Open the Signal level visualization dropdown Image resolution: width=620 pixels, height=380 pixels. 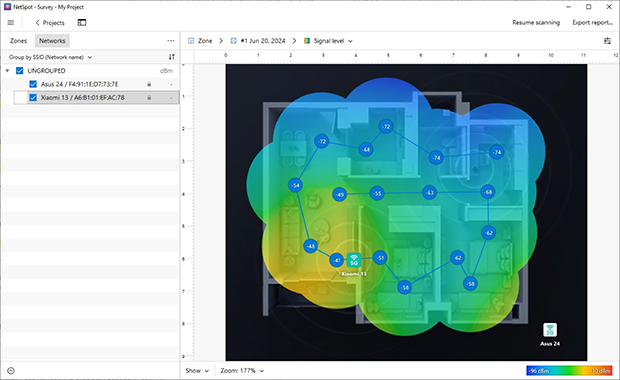click(x=328, y=41)
